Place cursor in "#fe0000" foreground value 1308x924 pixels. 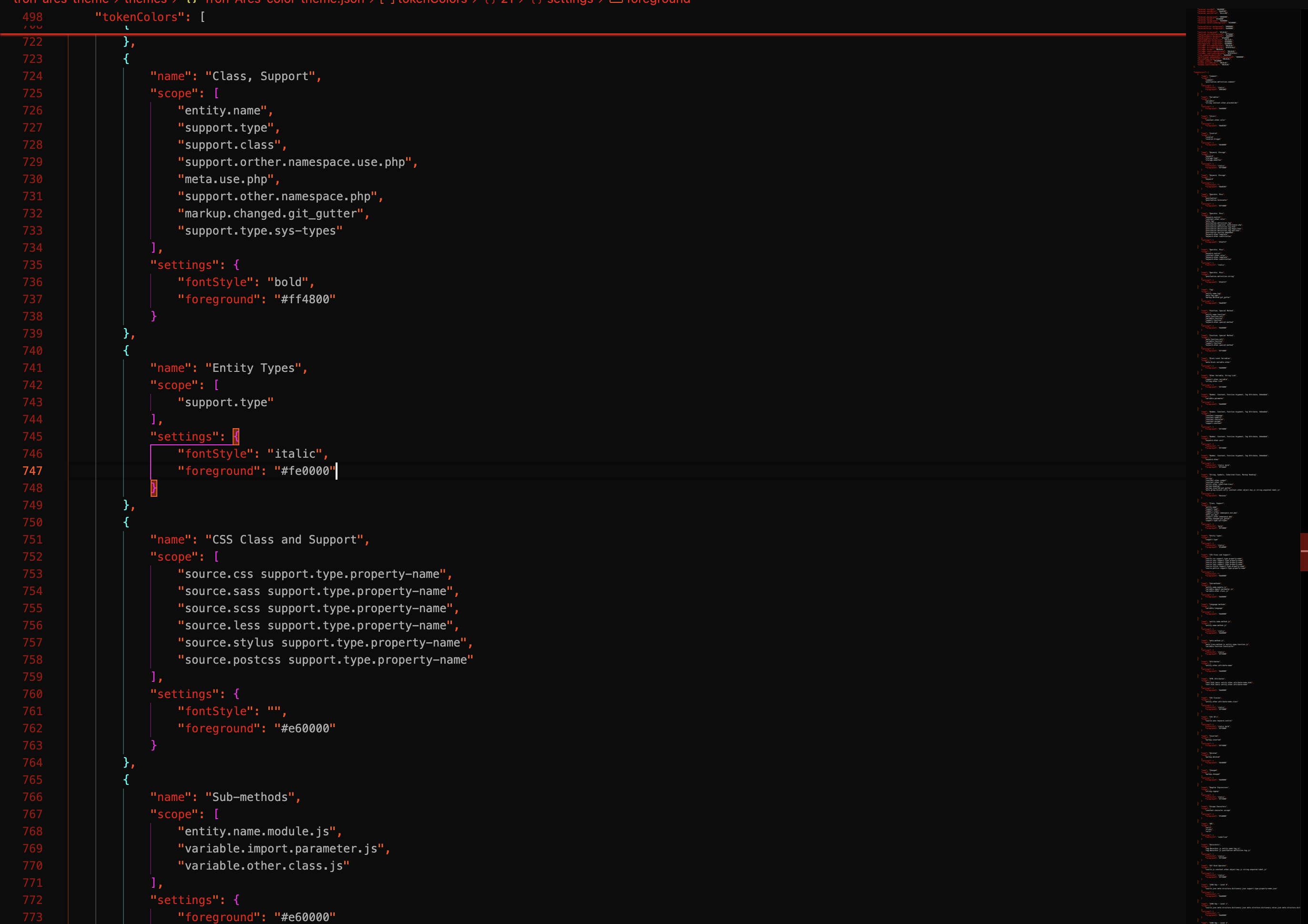pos(305,471)
